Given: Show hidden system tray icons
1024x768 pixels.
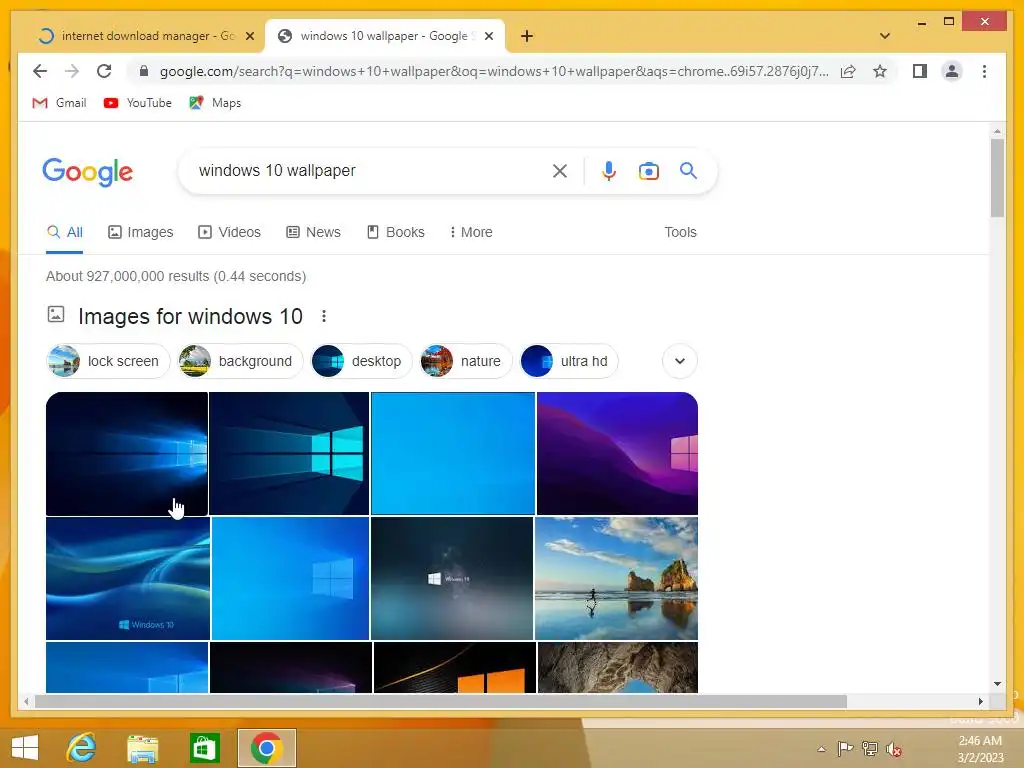Looking at the screenshot, I should click(x=822, y=749).
